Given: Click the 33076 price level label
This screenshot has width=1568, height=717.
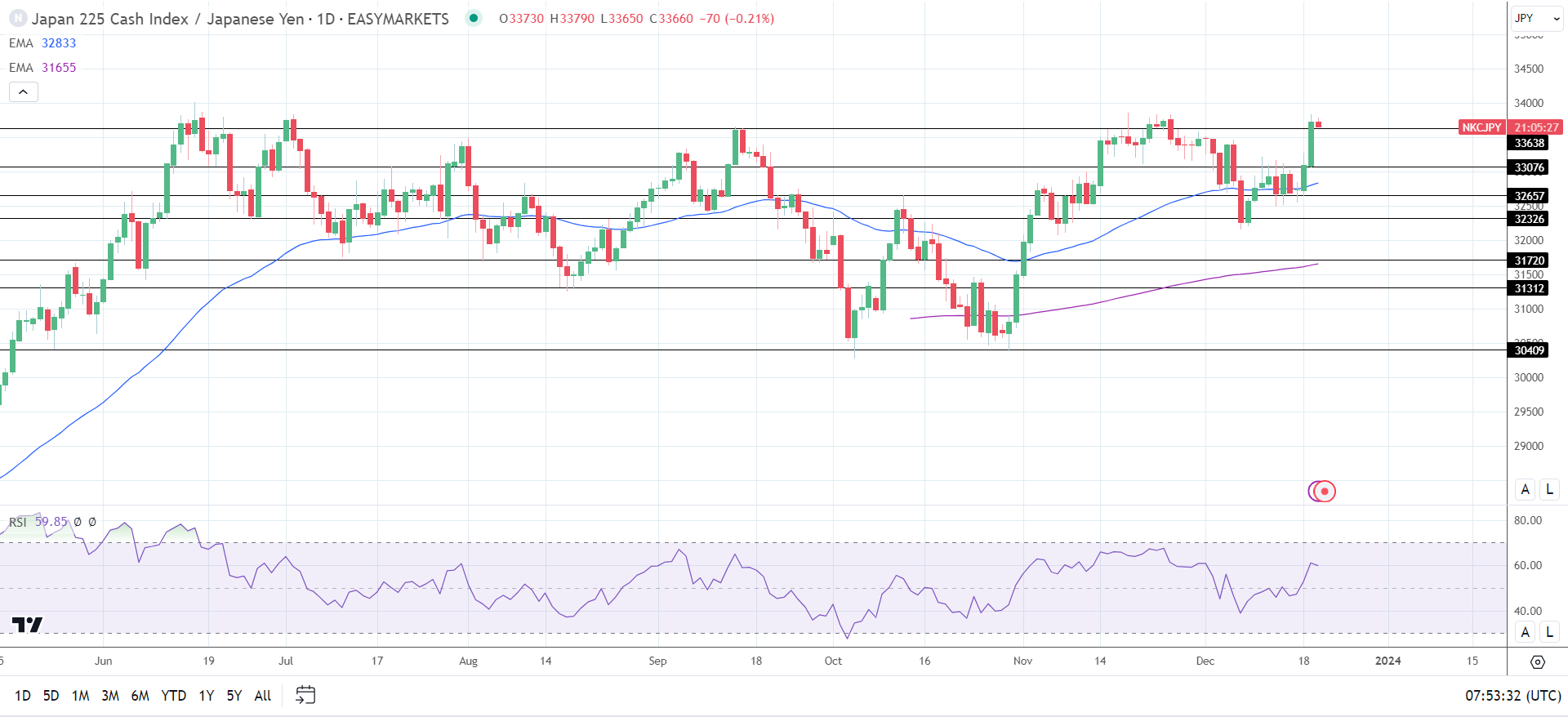Looking at the screenshot, I should coord(1529,167).
